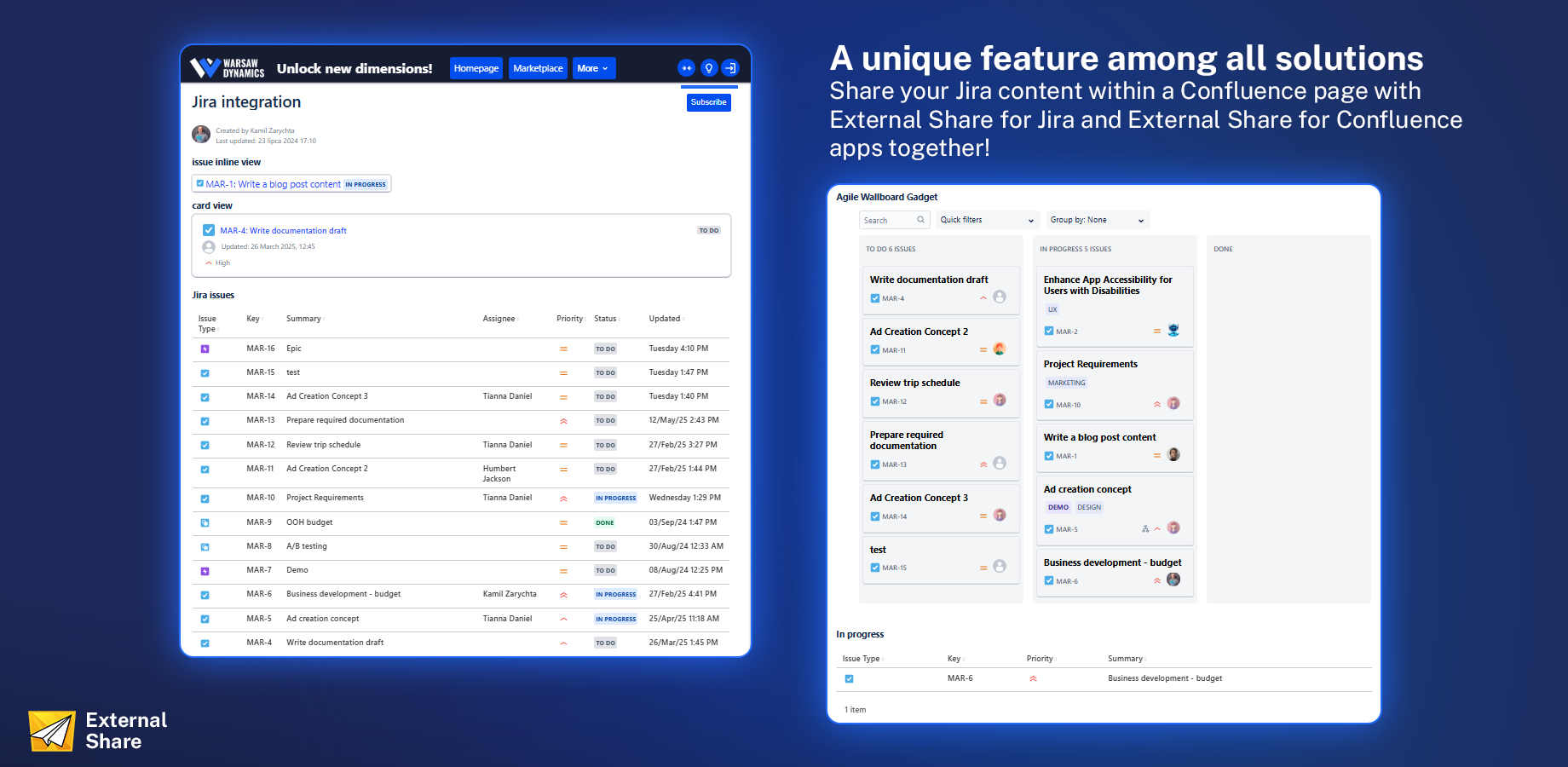Click the MAR-14 key in issues table
The image size is (1568, 767).
(261, 396)
